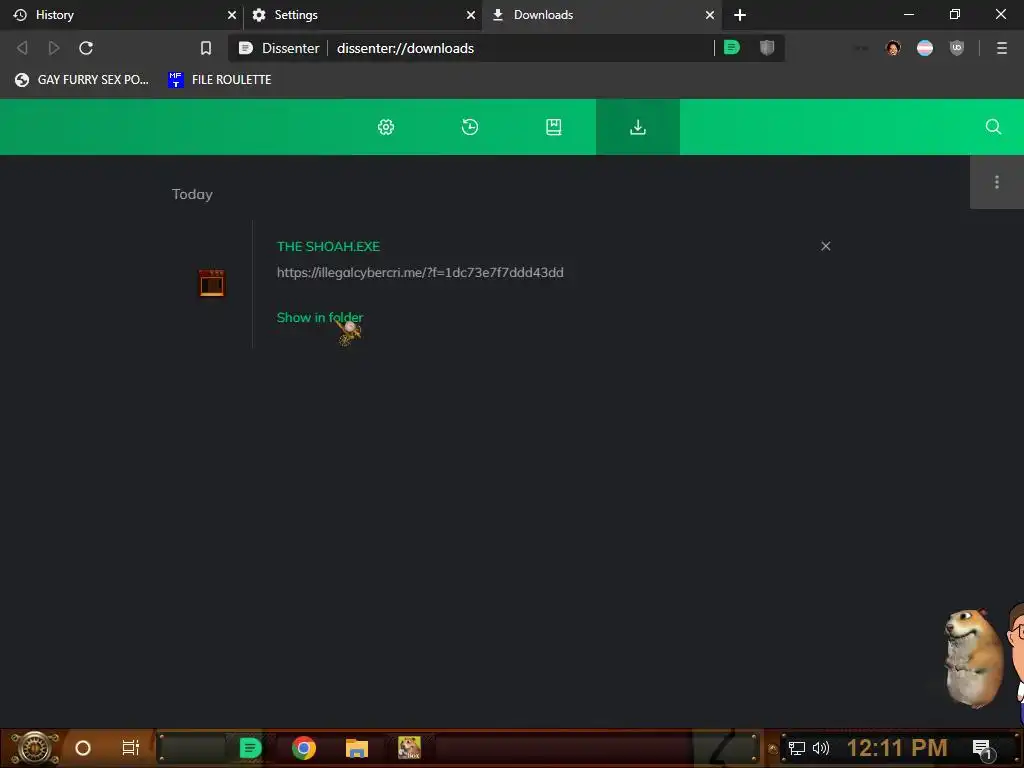Remove THE SHOAH.EXE entry from the list
Viewport: 1024px width, 768px height.
click(825, 246)
